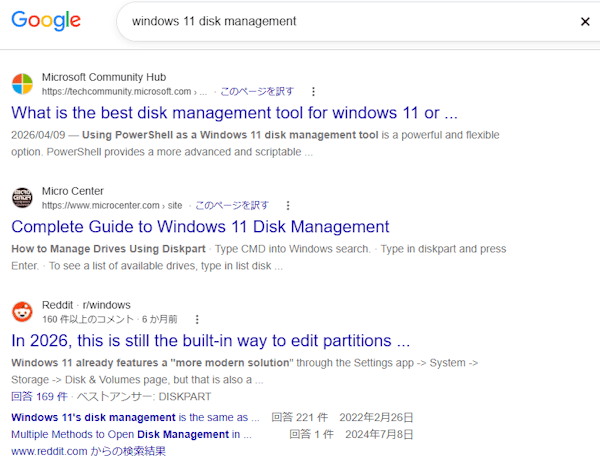Image resolution: width=600 pixels, height=475 pixels.
Task: Open 'www.reddit.com からの検索結果' link
Action: 88,452
